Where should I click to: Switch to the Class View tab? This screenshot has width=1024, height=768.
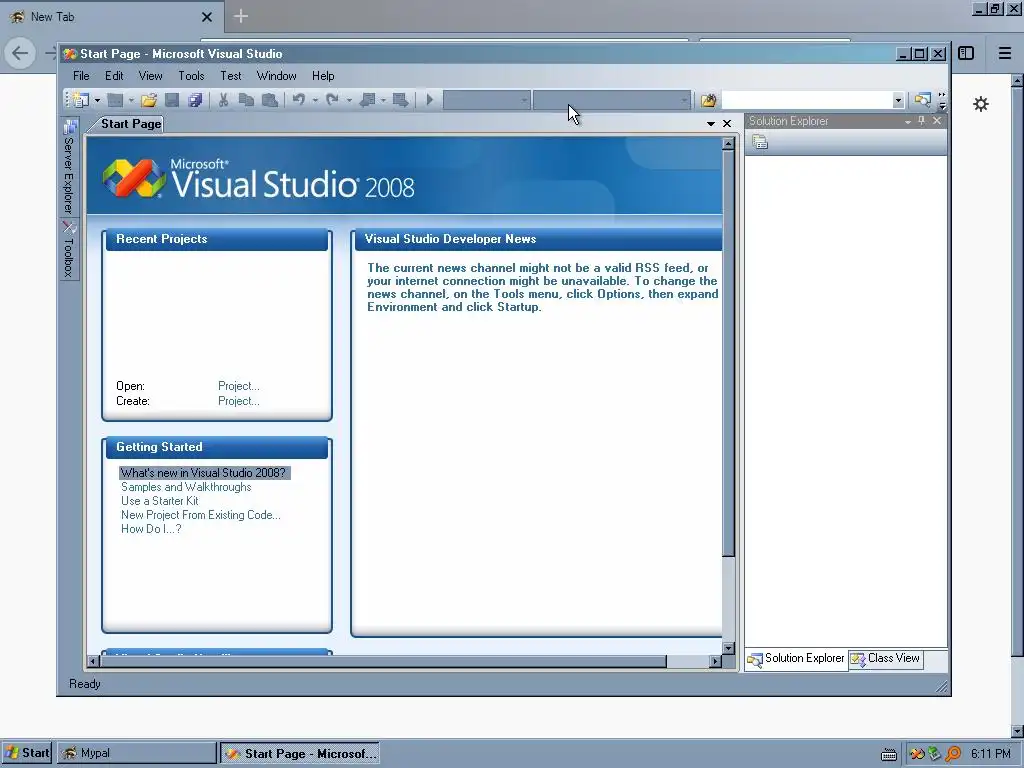pos(886,659)
